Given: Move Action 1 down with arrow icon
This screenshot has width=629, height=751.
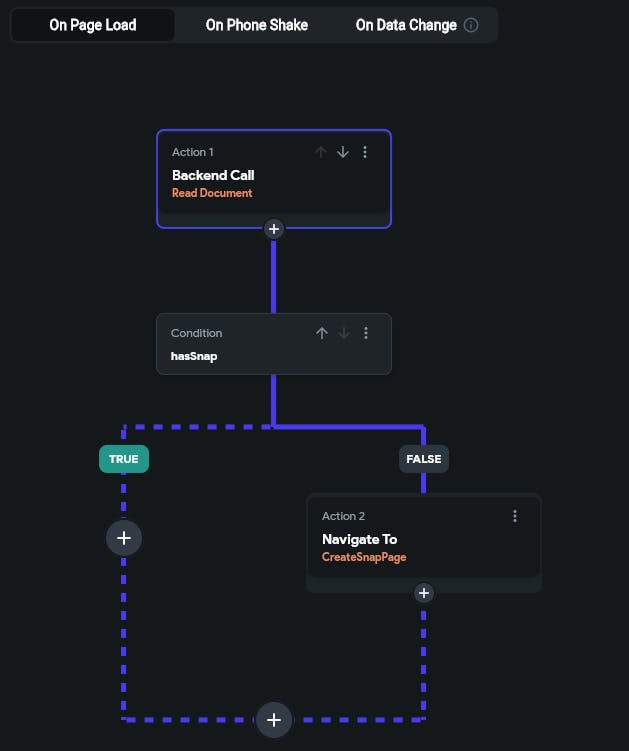Looking at the screenshot, I should (x=343, y=152).
